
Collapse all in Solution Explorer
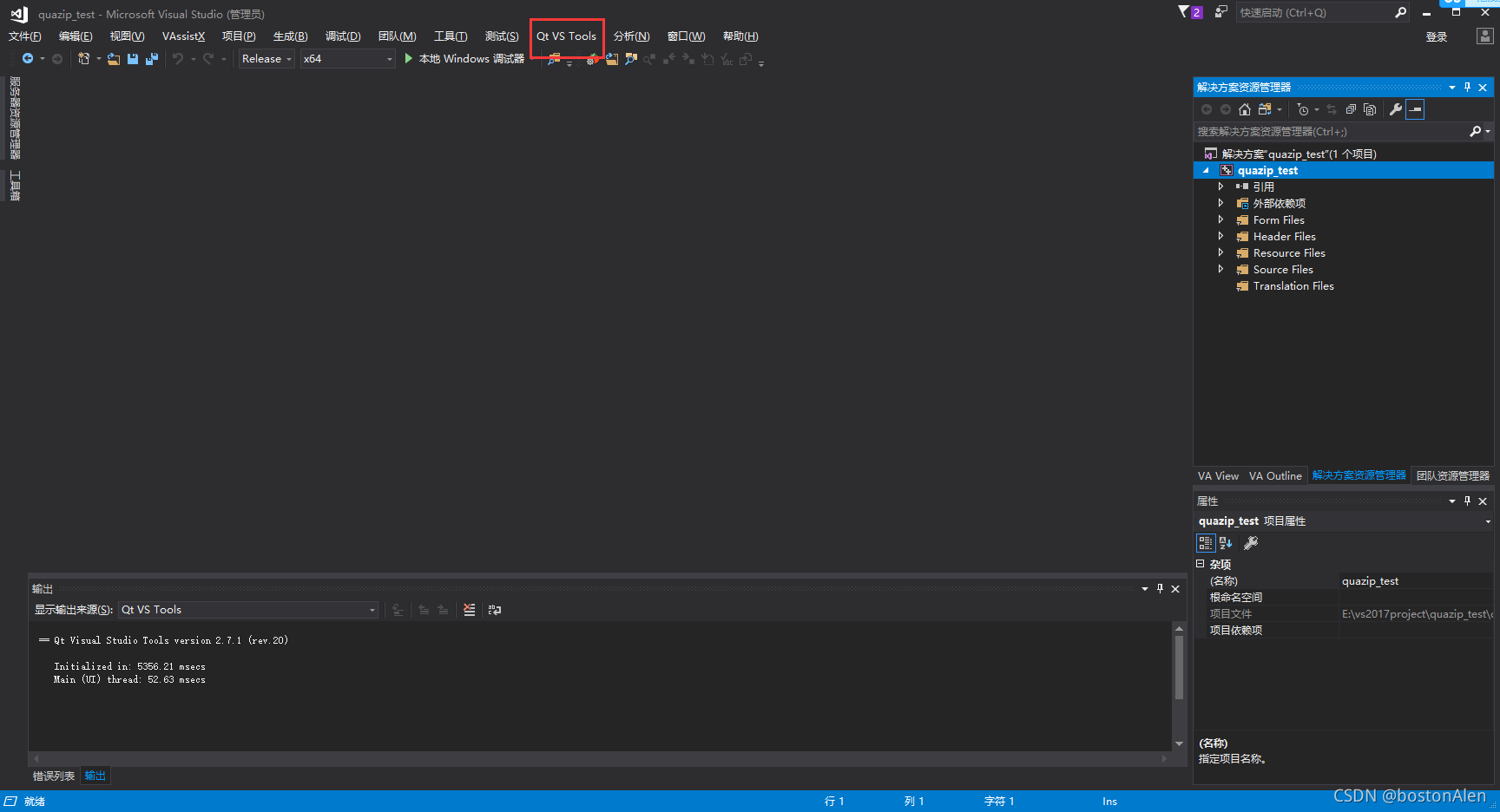[x=1351, y=109]
